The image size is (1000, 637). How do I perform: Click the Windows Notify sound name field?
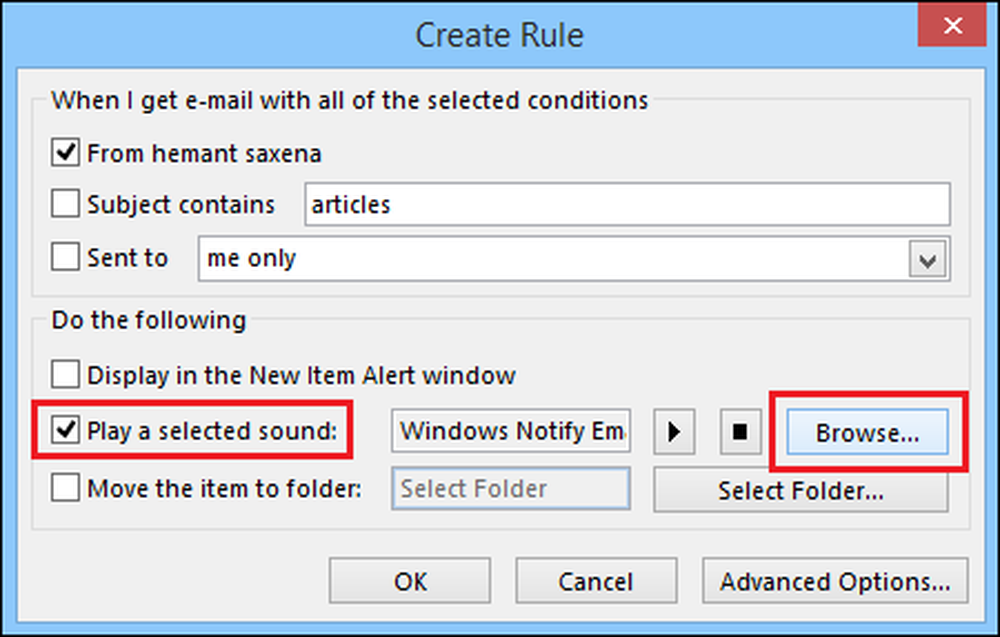tap(511, 432)
